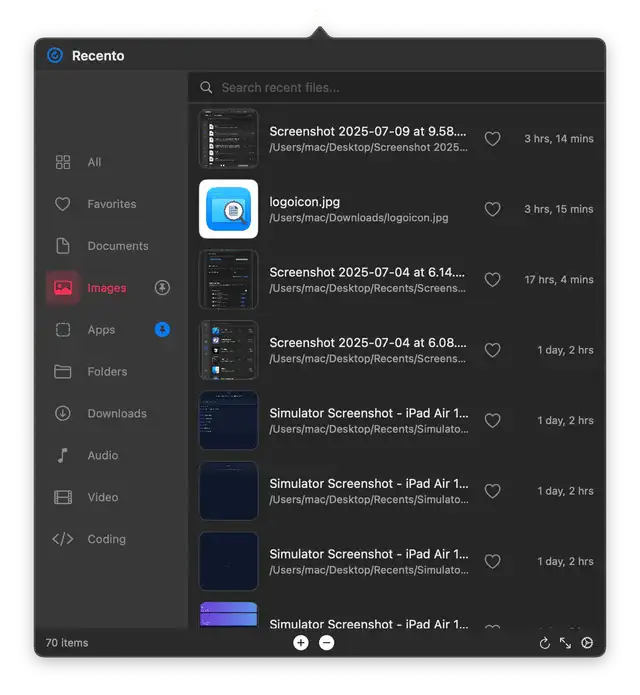Viewport: 640px width, 695px height.
Task: Switch to the Documents tab label
Action: 118,246
